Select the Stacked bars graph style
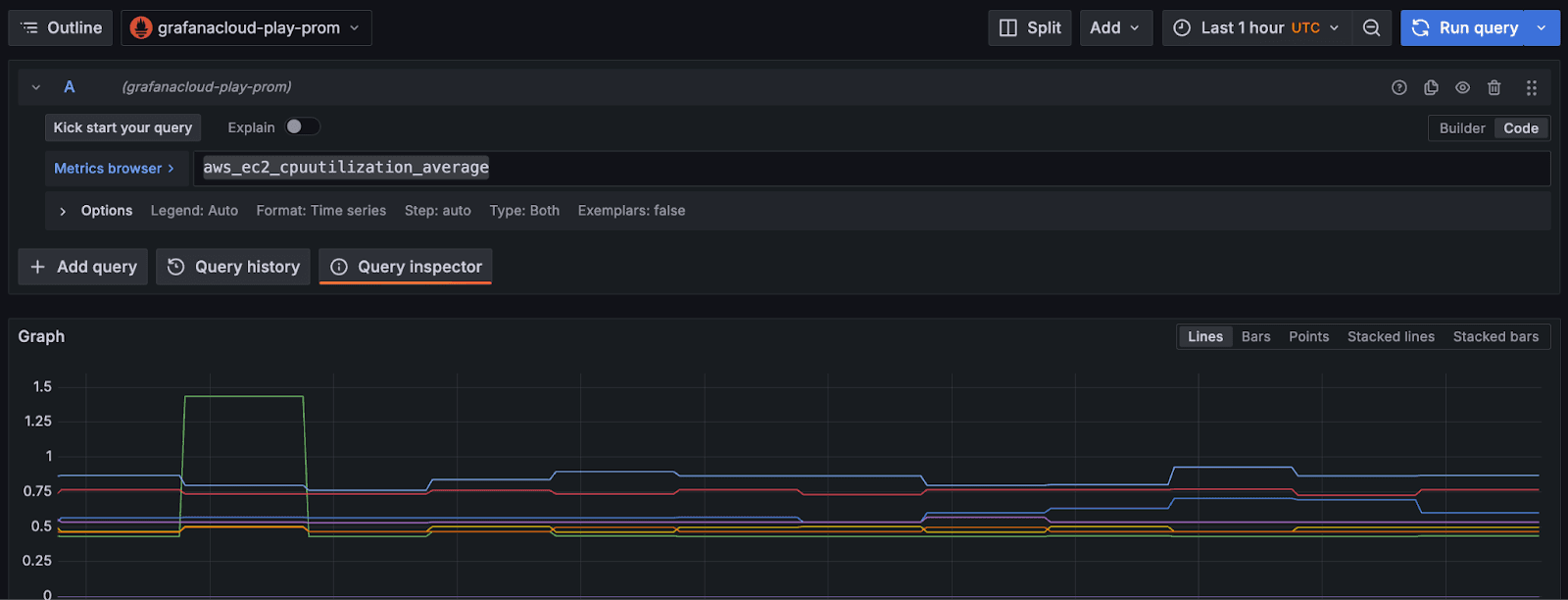Viewport: 1568px width, 600px height. 1495,336
